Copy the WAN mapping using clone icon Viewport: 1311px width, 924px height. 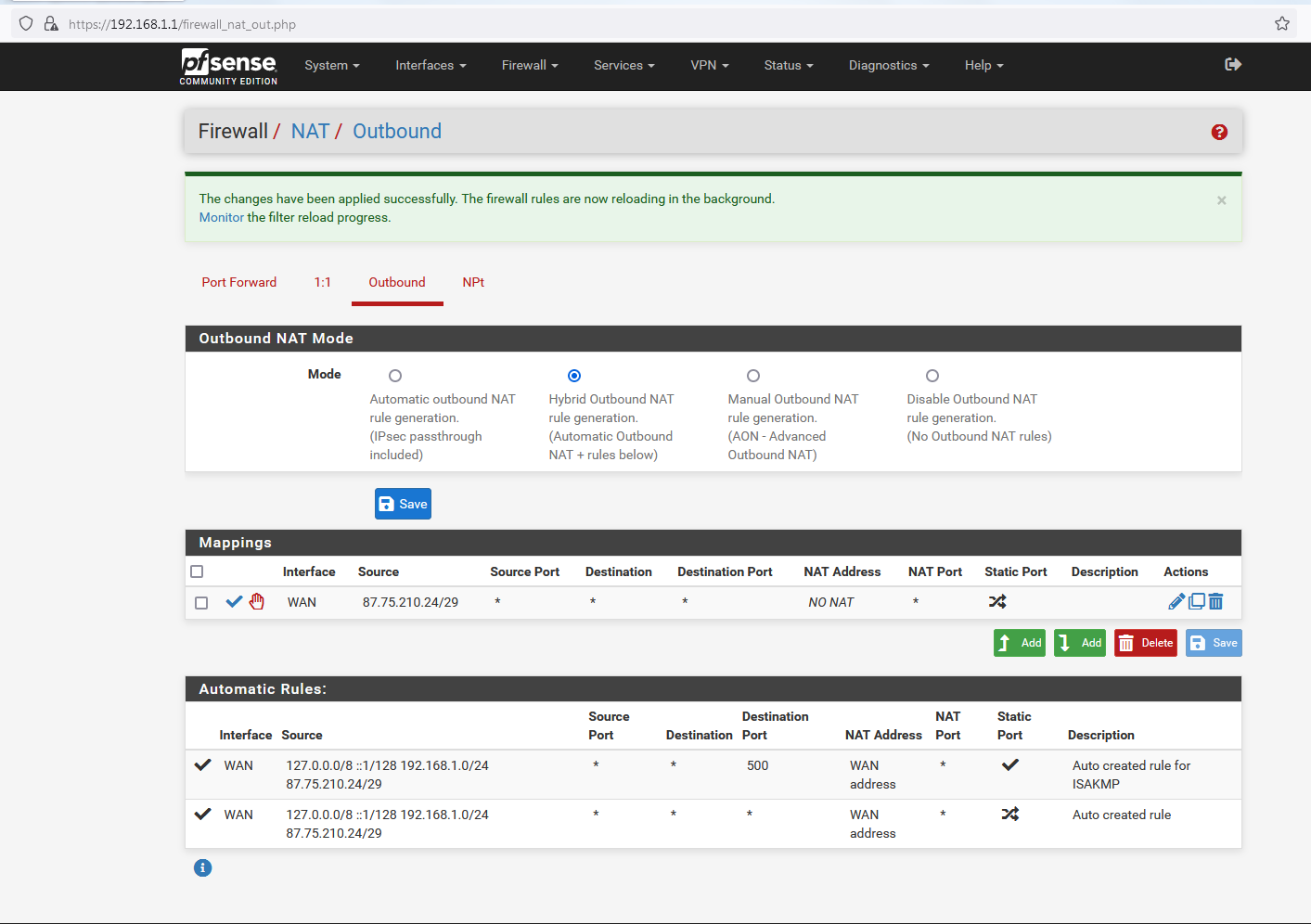pyautogui.click(x=1197, y=601)
